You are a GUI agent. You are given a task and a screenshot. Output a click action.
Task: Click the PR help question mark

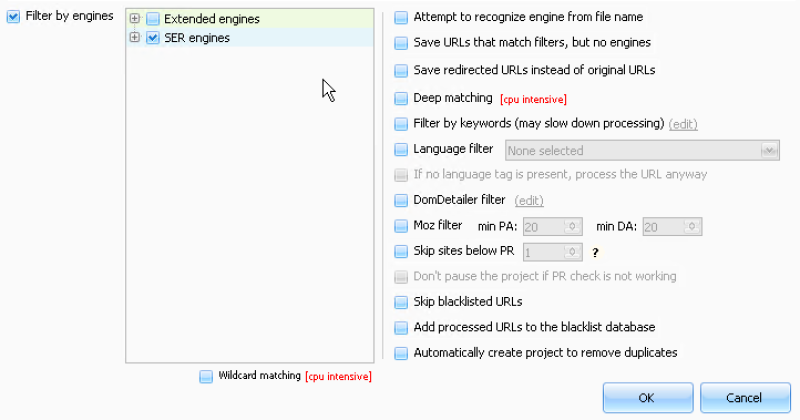pos(596,253)
